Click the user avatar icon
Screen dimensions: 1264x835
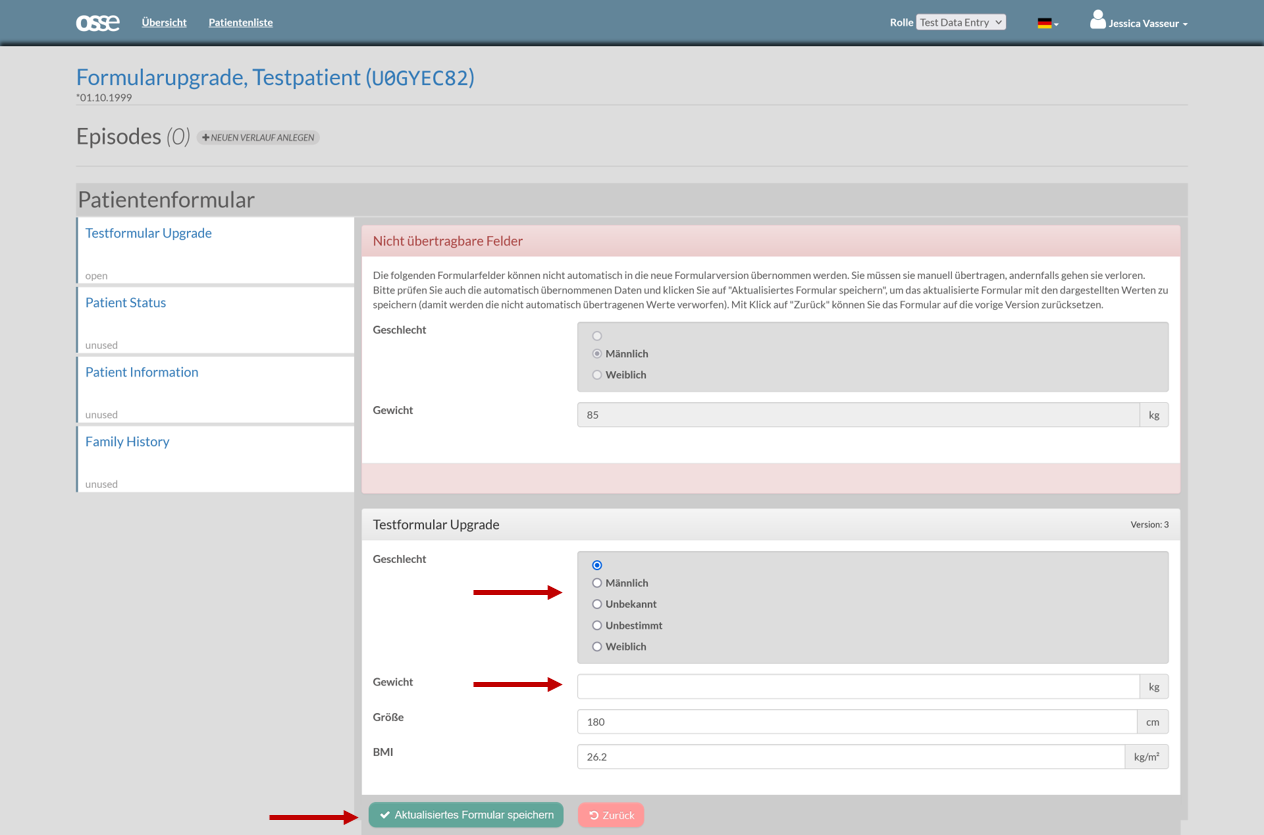tap(1097, 20)
